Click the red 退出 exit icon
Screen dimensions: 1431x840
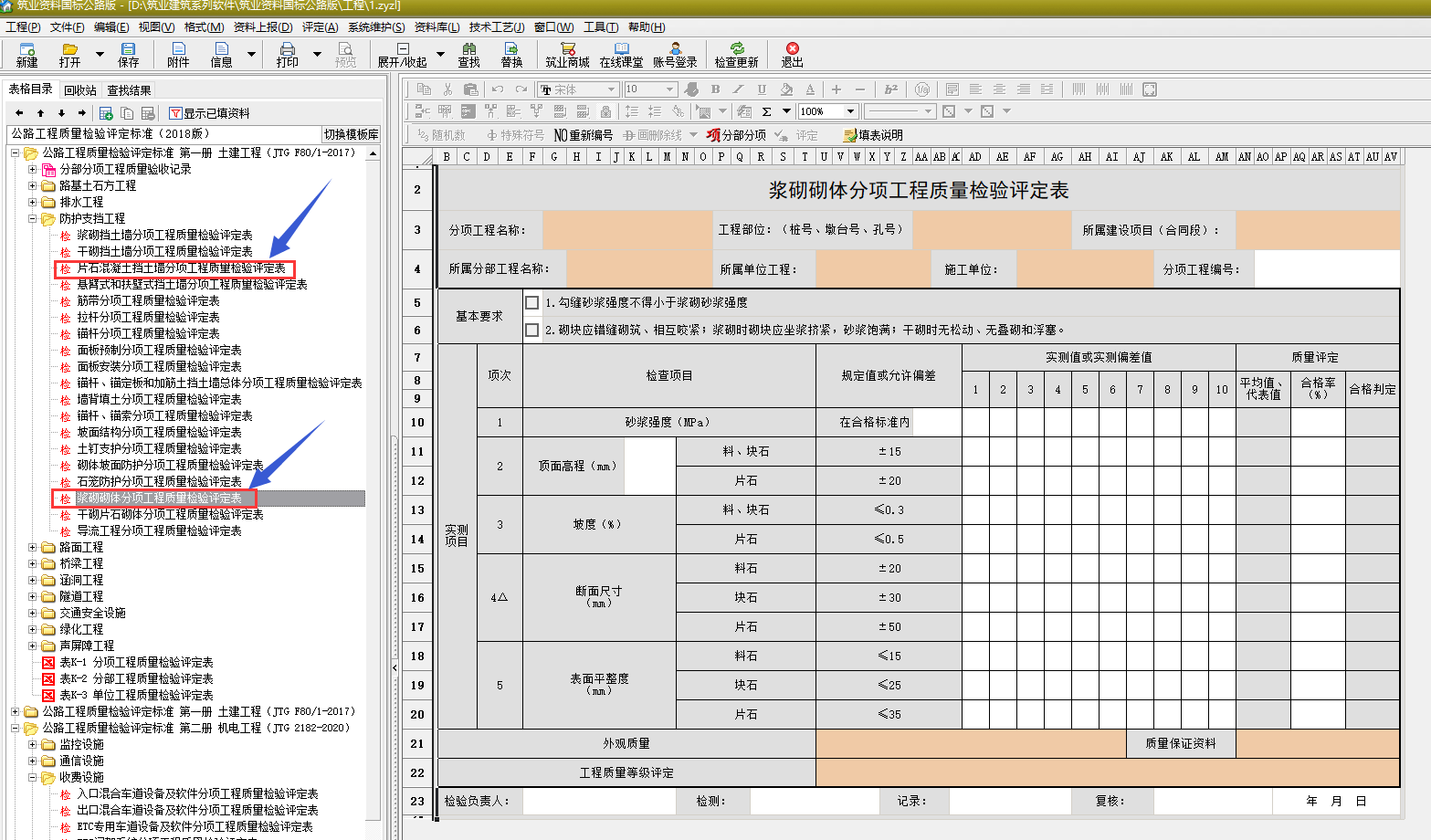[x=792, y=49]
